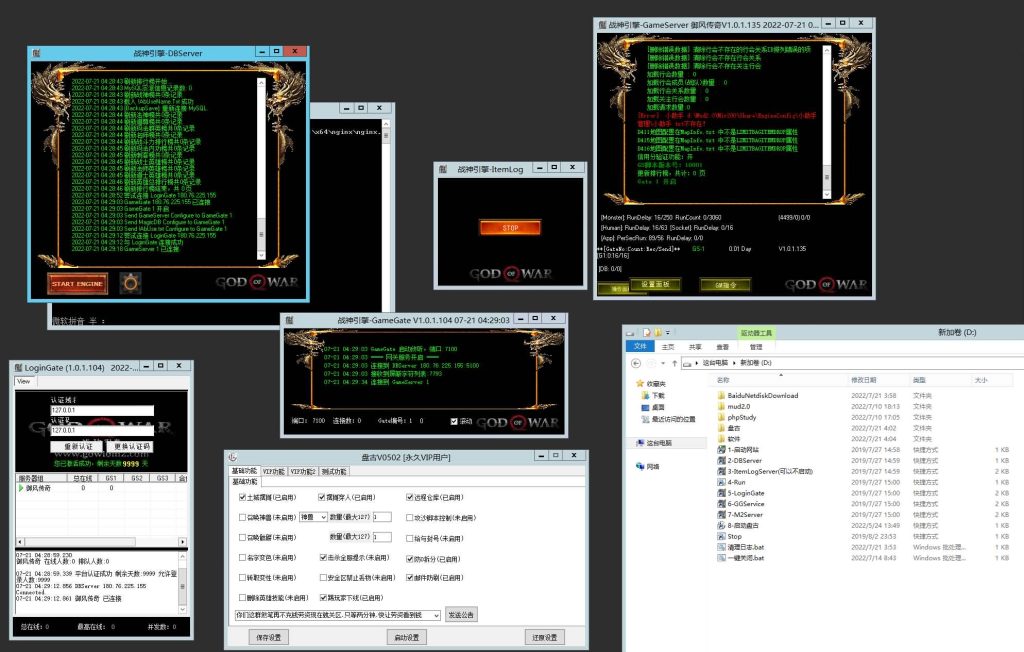This screenshot has height=652, width=1024.
Task: Click the START ENGINE button in DBServer
Action: click(77, 283)
